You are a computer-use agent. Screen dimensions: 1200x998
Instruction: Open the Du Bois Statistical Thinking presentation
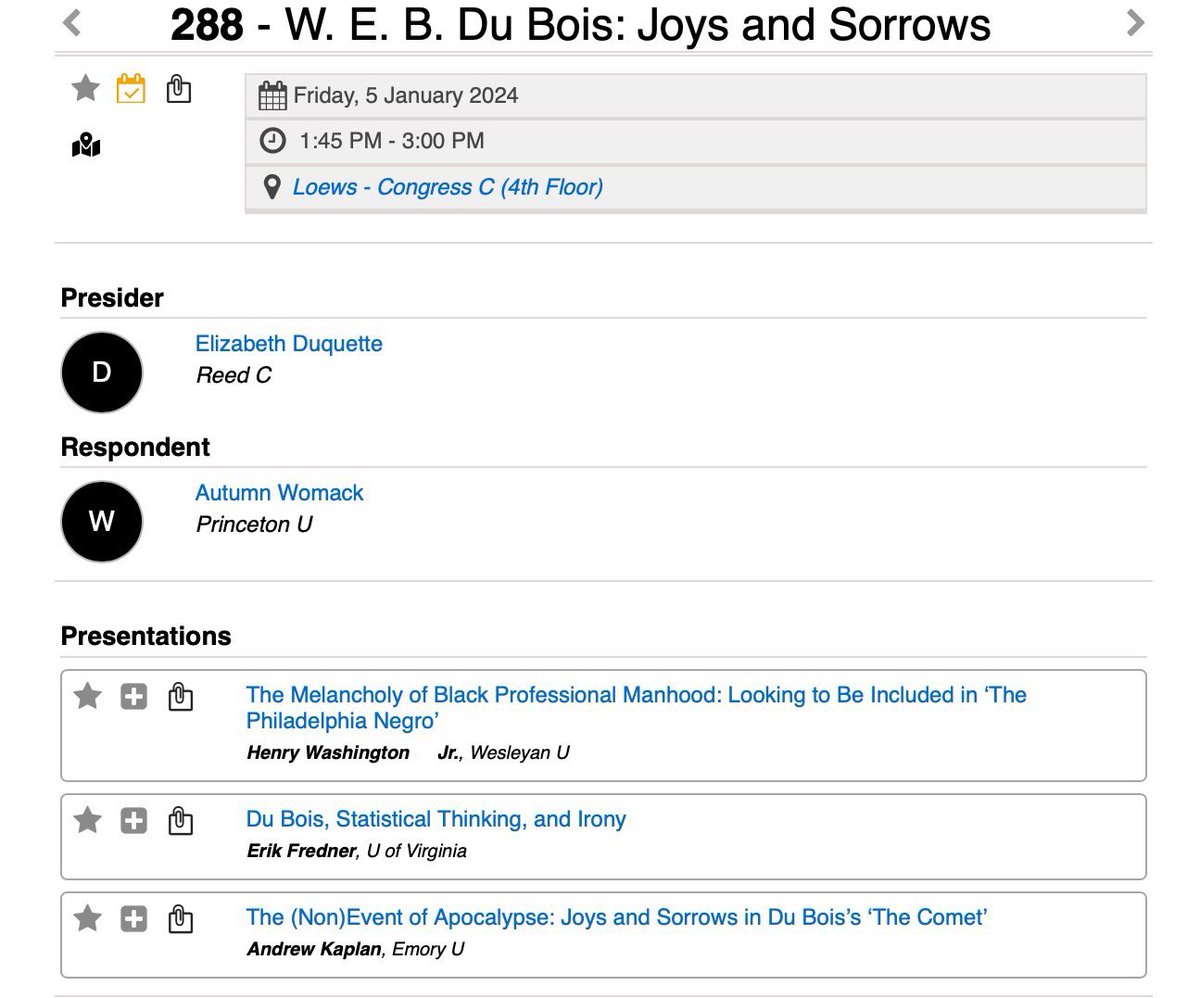click(x=436, y=819)
